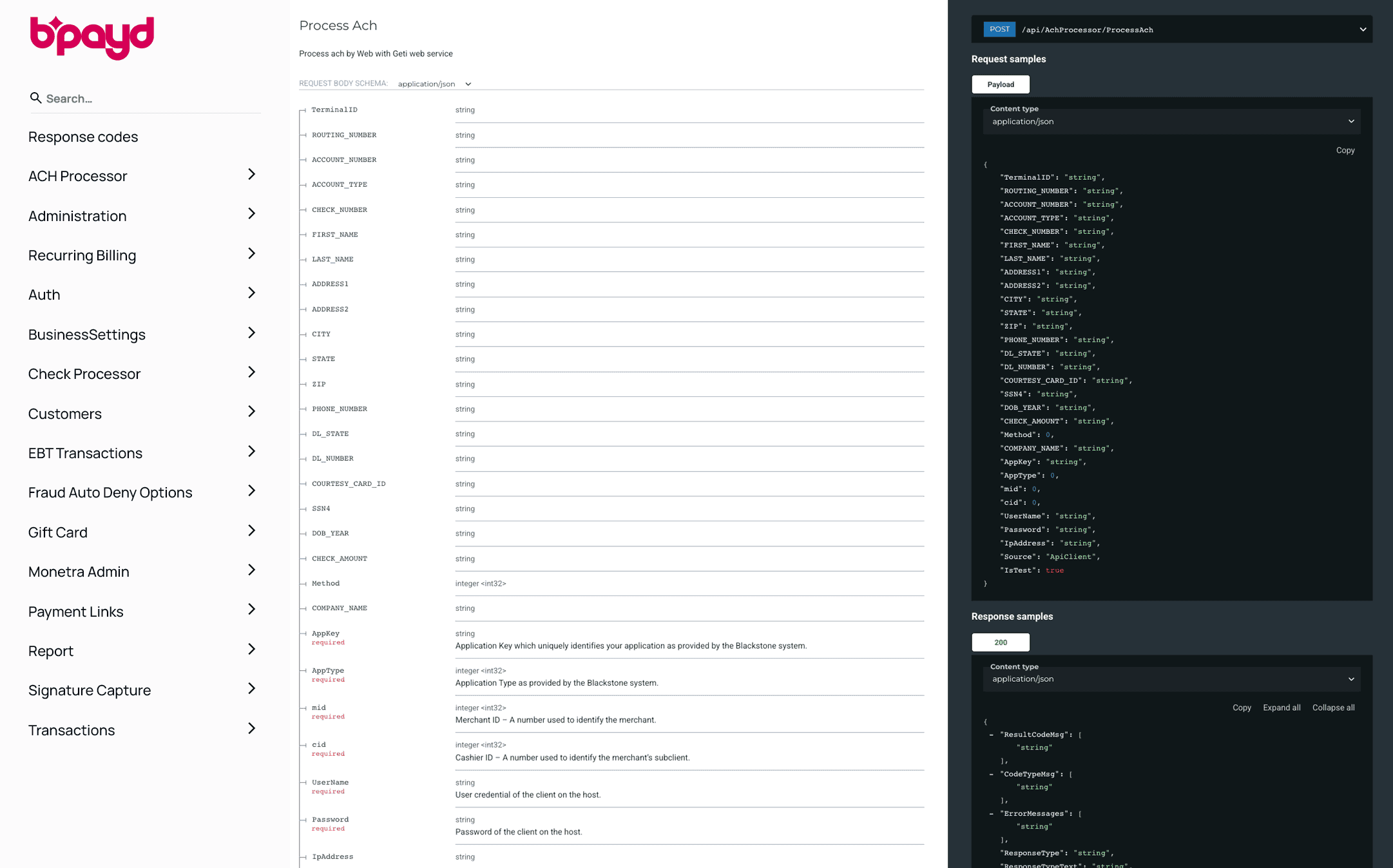Click the TerminalID field name
Screen dimensions: 1393x868
click(x=334, y=110)
